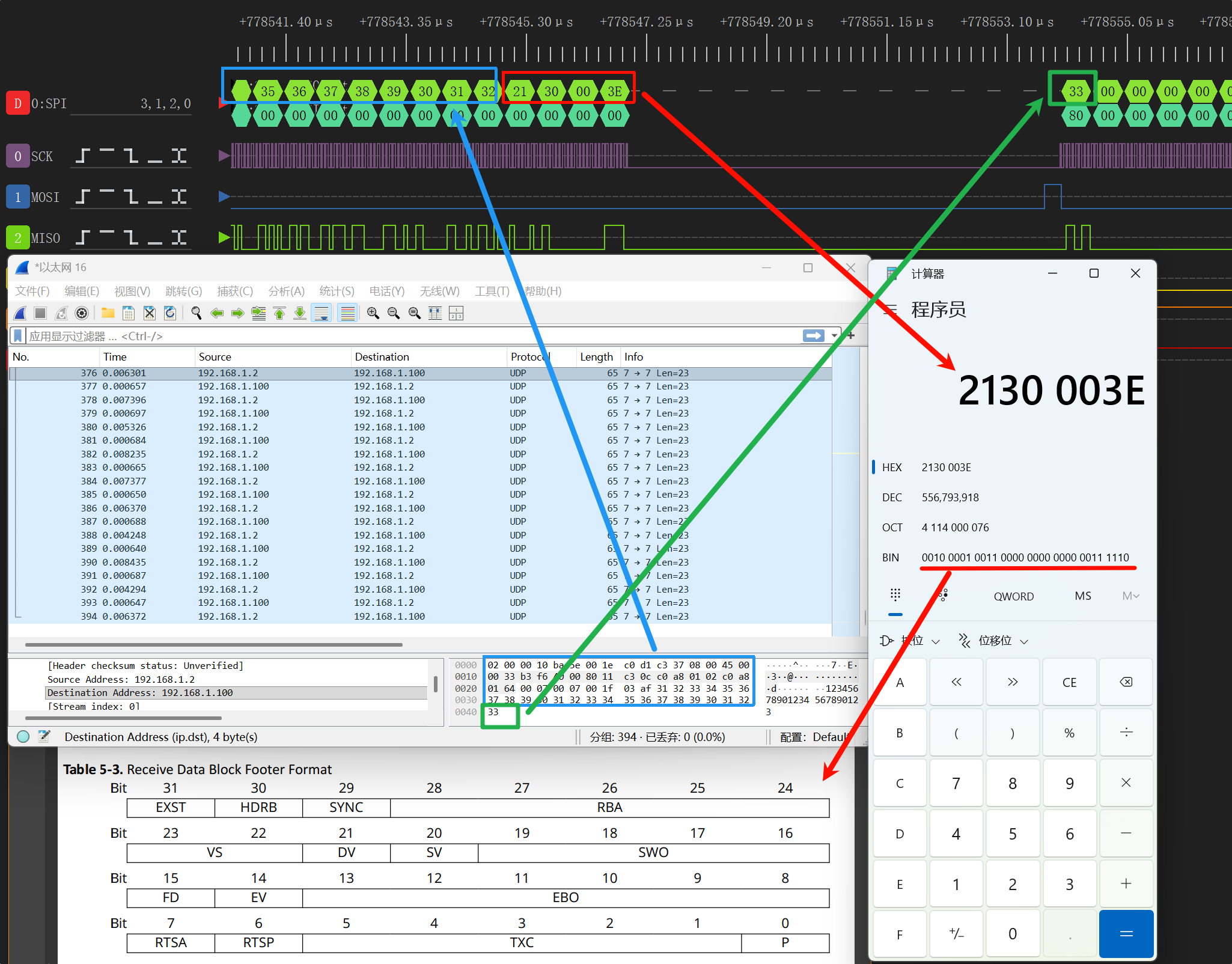Click the capture options gear icon
Screen dimensions: 1232x964
82,313
